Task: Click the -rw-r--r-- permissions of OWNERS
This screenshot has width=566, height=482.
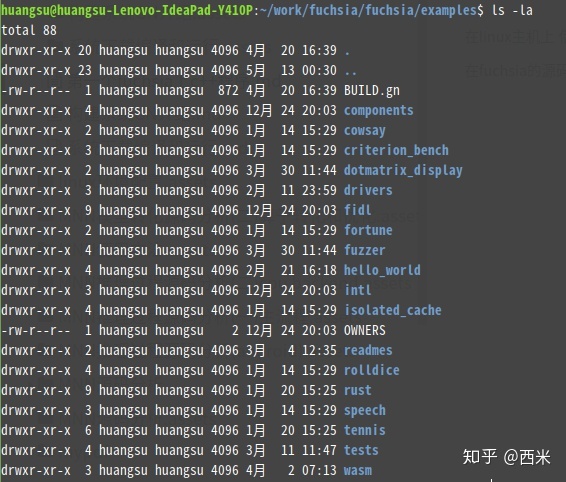Action: [36, 330]
